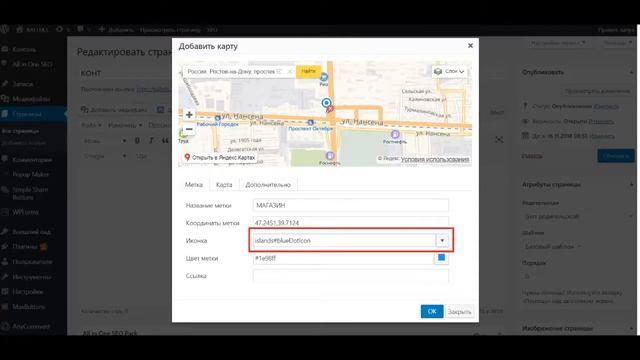640x360 pixels.
Task: Collapse the Опубликовать panel
Action: pyautogui.click(x=631, y=72)
